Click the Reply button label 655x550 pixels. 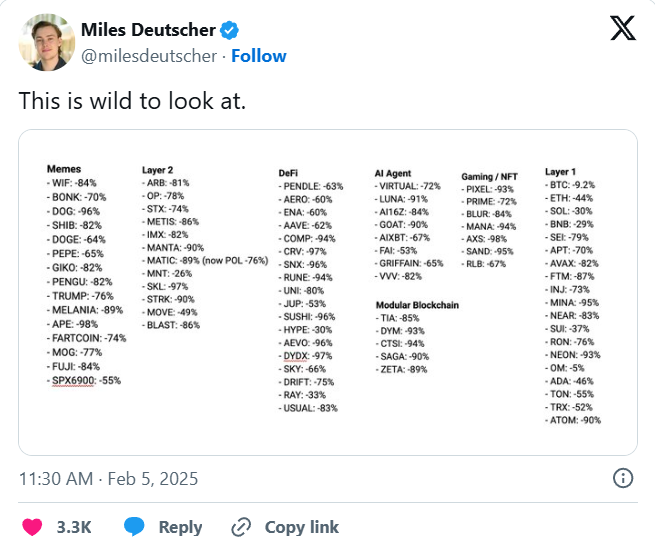(x=180, y=527)
